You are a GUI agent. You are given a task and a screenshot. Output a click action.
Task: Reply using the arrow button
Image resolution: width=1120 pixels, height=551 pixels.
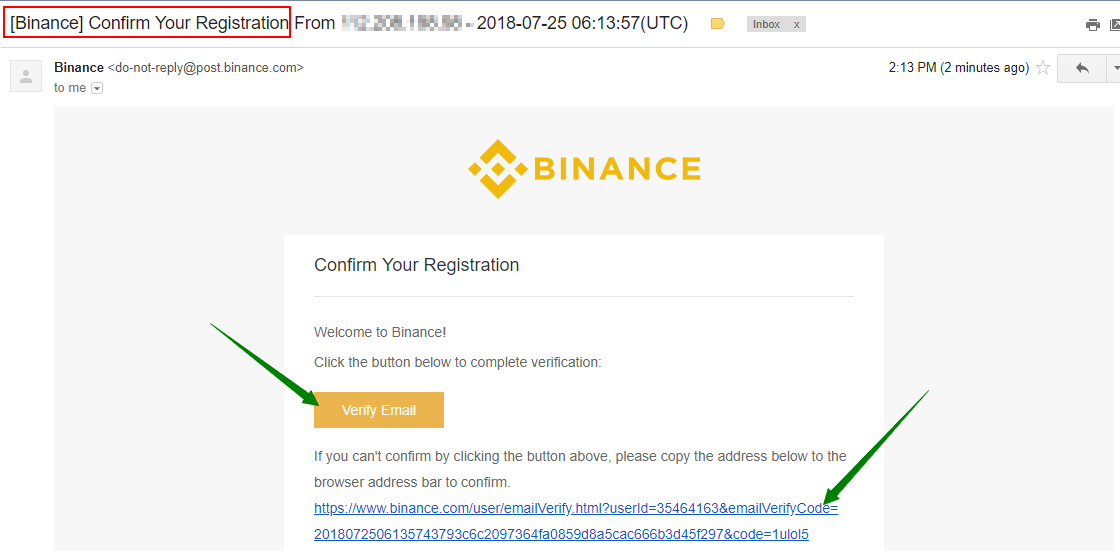[x=1081, y=68]
